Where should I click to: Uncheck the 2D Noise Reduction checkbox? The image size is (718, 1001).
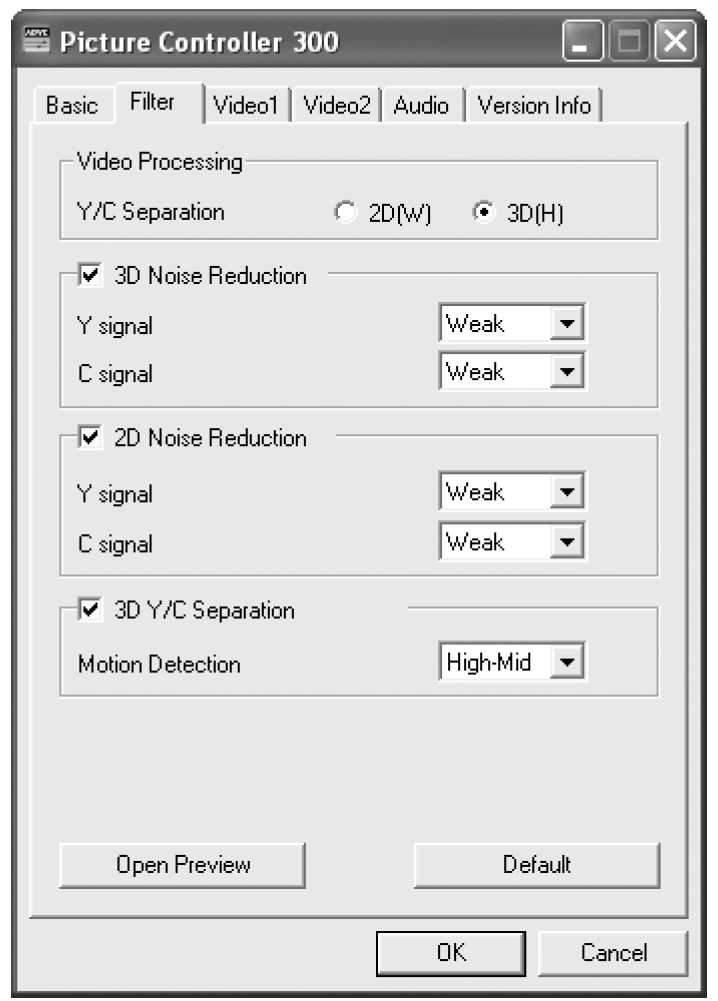pyautogui.click(x=89, y=437)
